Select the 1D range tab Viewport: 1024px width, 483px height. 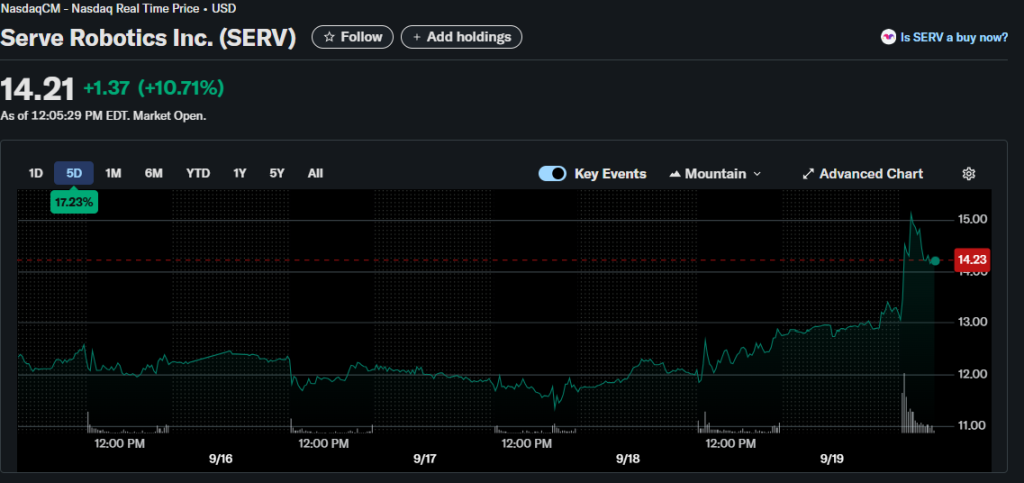[x=35, y=174]
